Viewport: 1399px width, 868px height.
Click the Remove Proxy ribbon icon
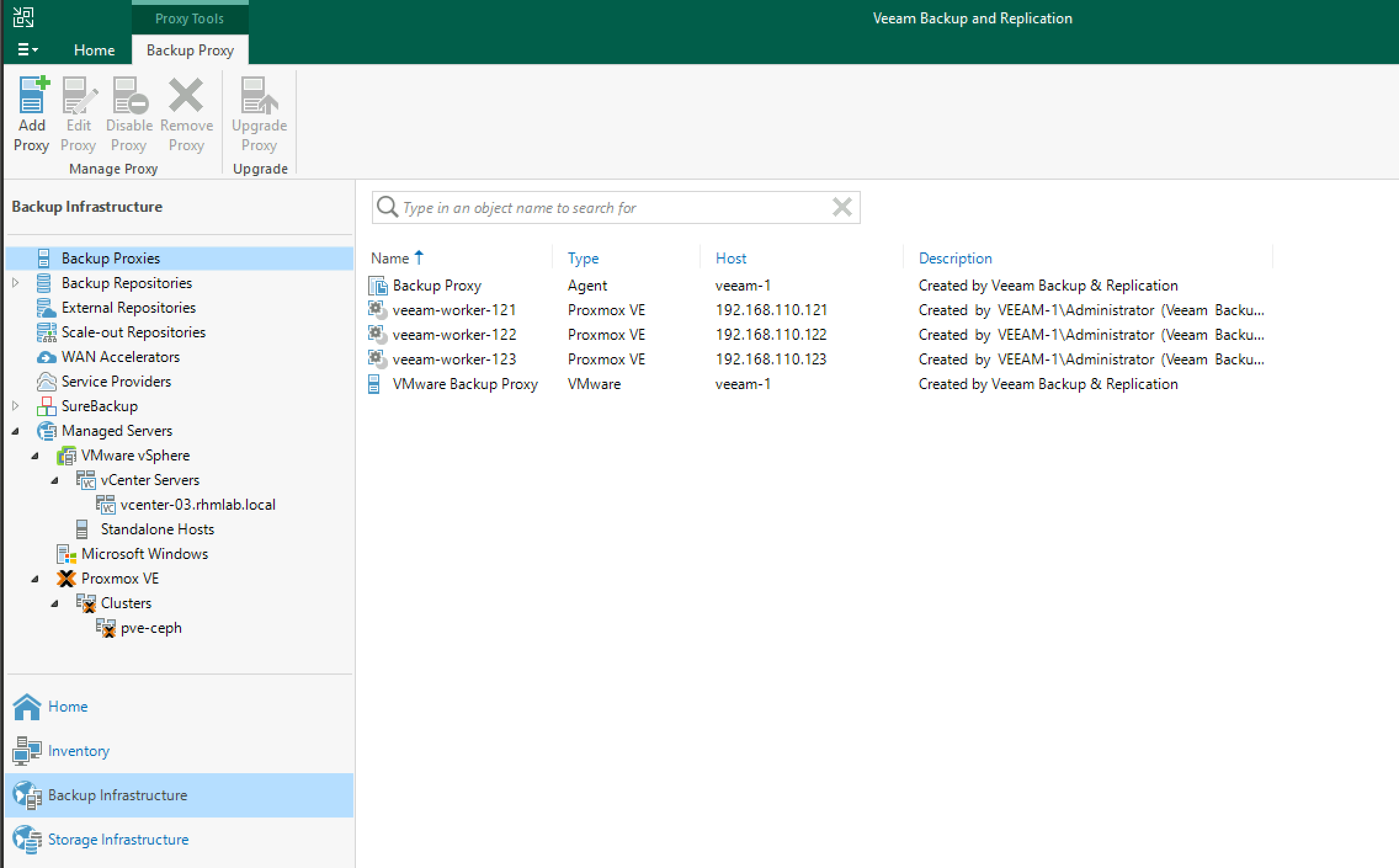coord(186,95)
